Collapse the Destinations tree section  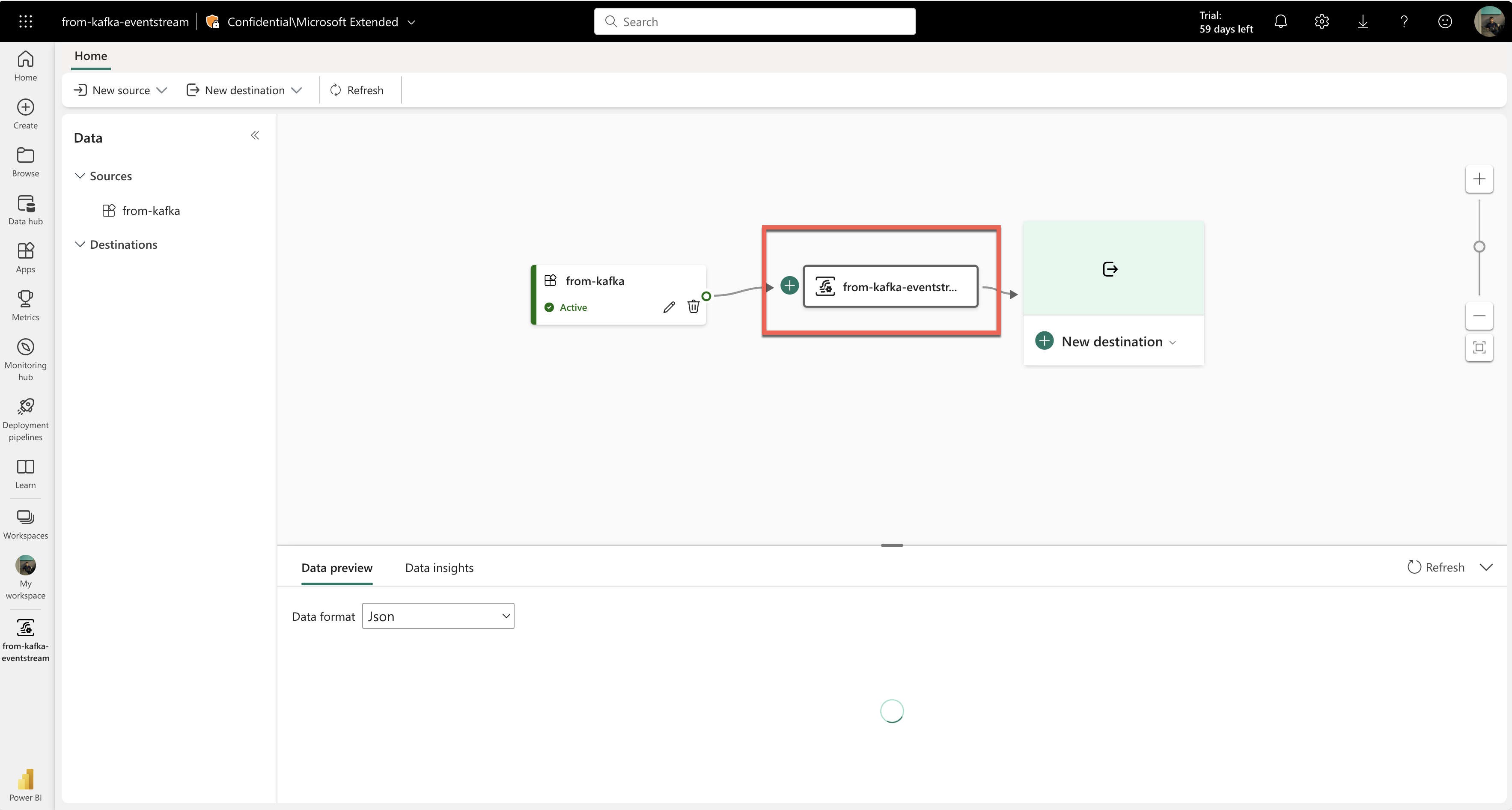(x=80, y=244)
